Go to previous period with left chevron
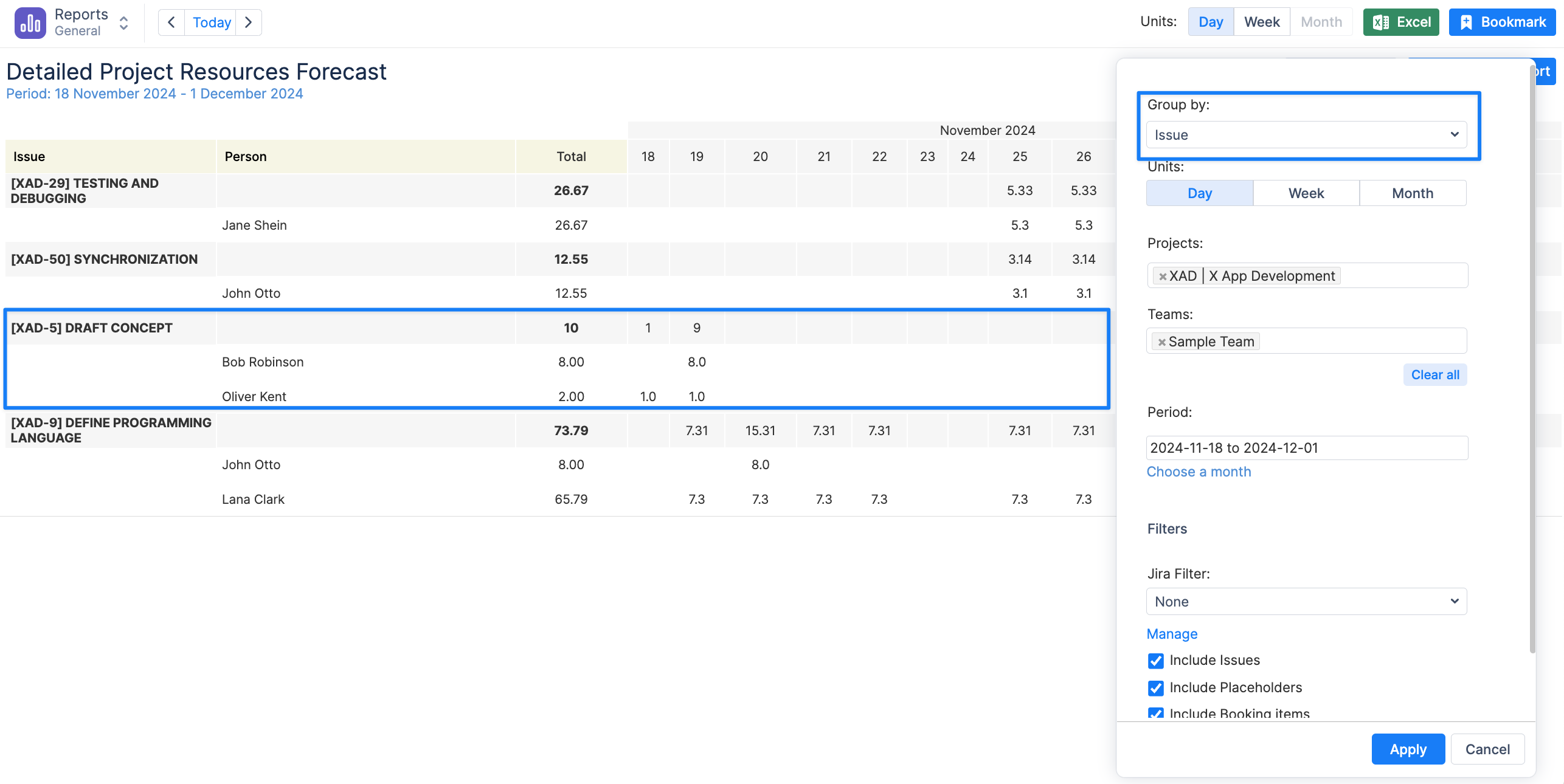Viewport: 1564px width, 784px height. [x=171, y=22]
